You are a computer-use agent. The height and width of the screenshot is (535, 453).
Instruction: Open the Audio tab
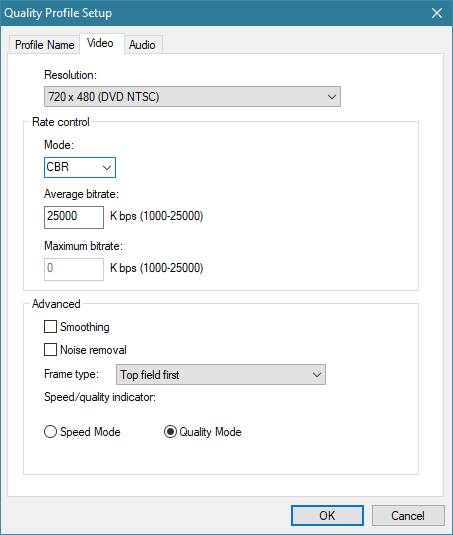click(143, 45)
